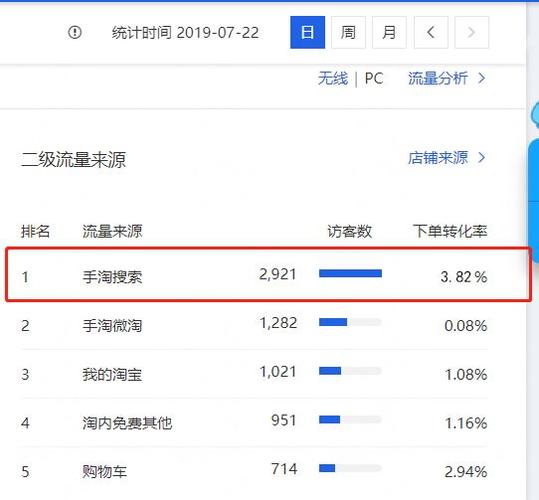Click the 二级流量来源 heading
539x500 pixels.
click(74, 160)
